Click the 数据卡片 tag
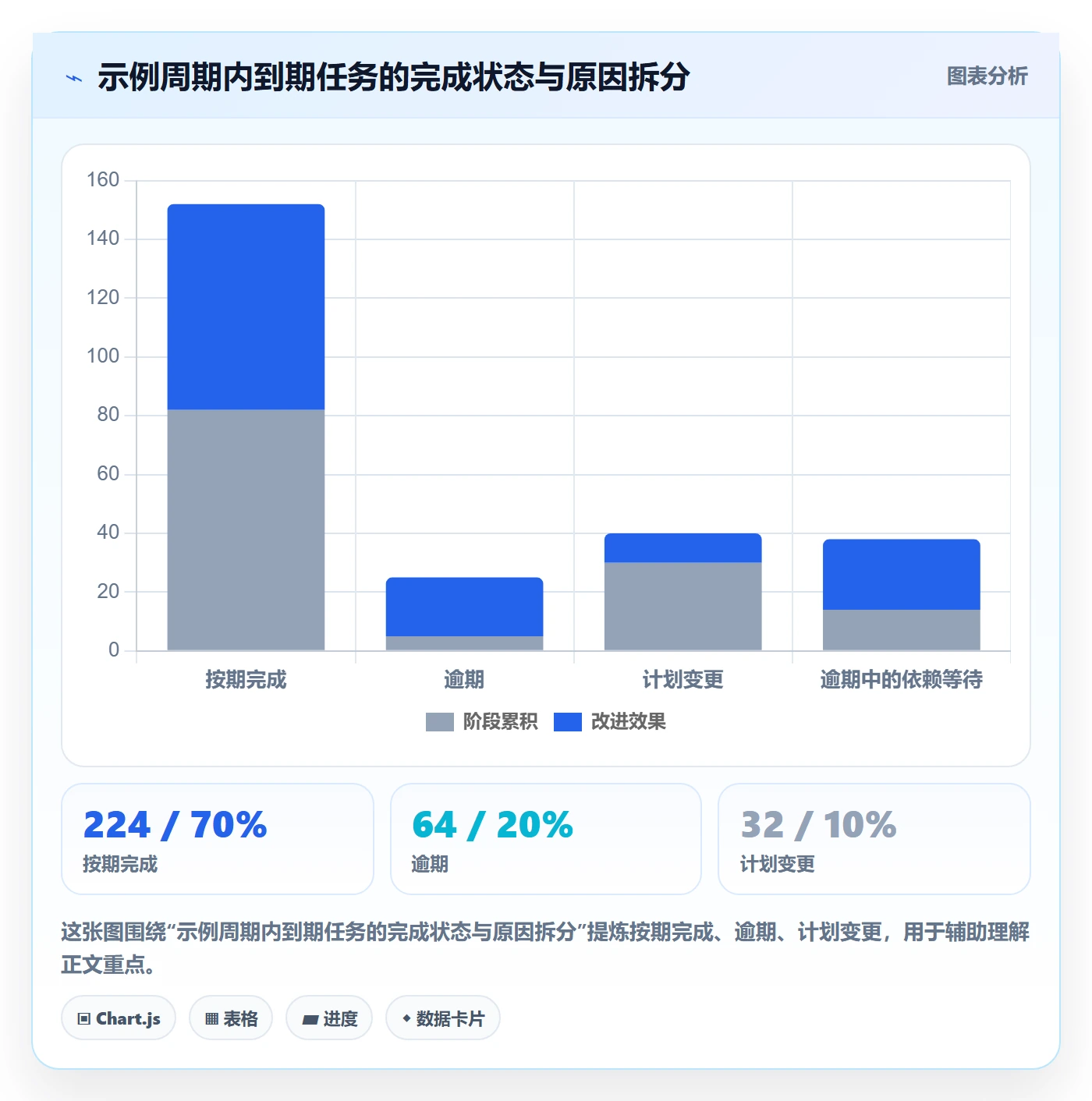This screenshot has width=1092, height=1101. point(443,1018)
